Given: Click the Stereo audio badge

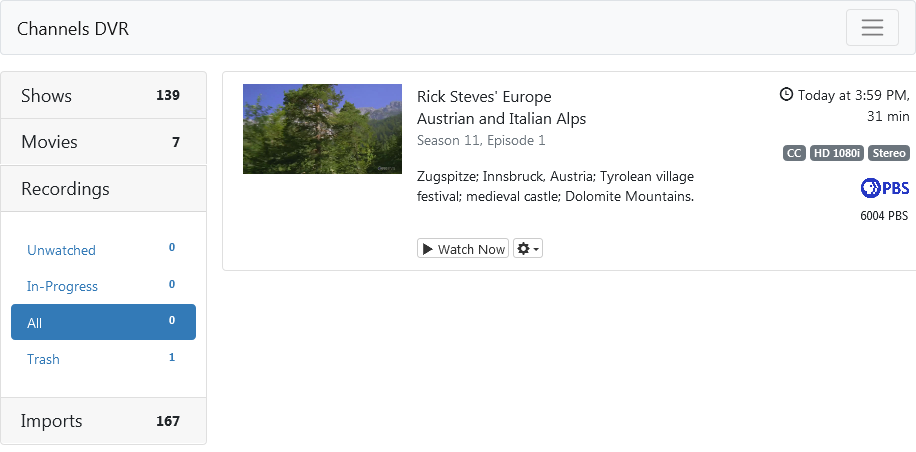Looking at the screenshot, I should [x=888, y=153].
